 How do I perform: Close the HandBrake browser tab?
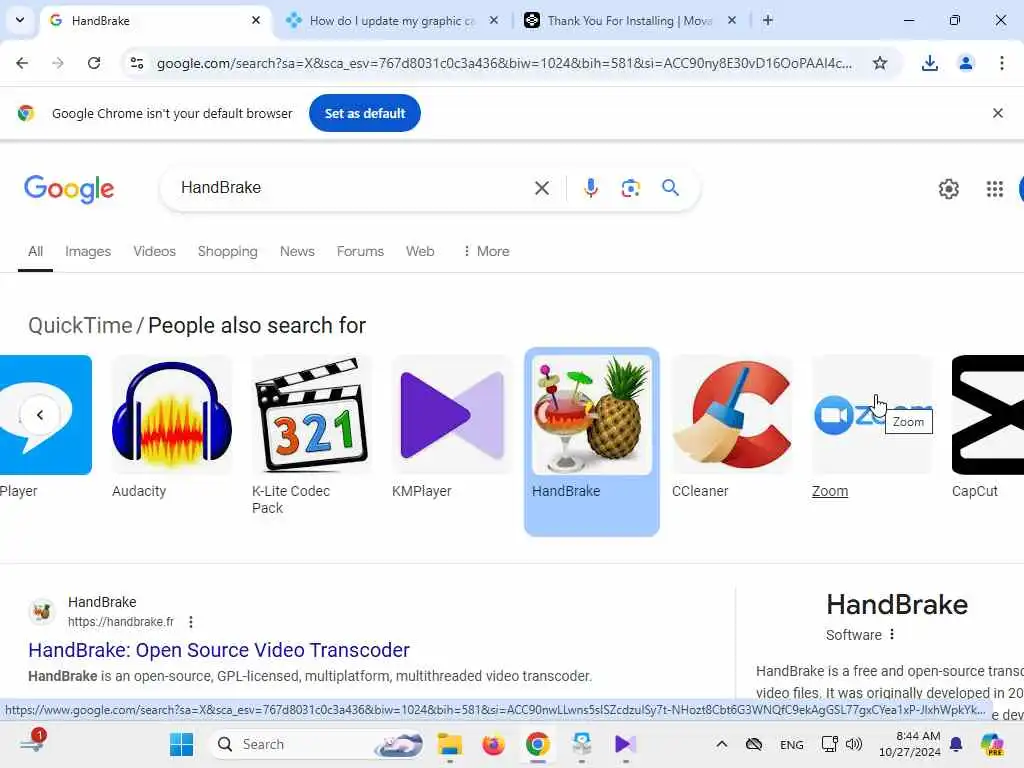[x=255, y=20]
